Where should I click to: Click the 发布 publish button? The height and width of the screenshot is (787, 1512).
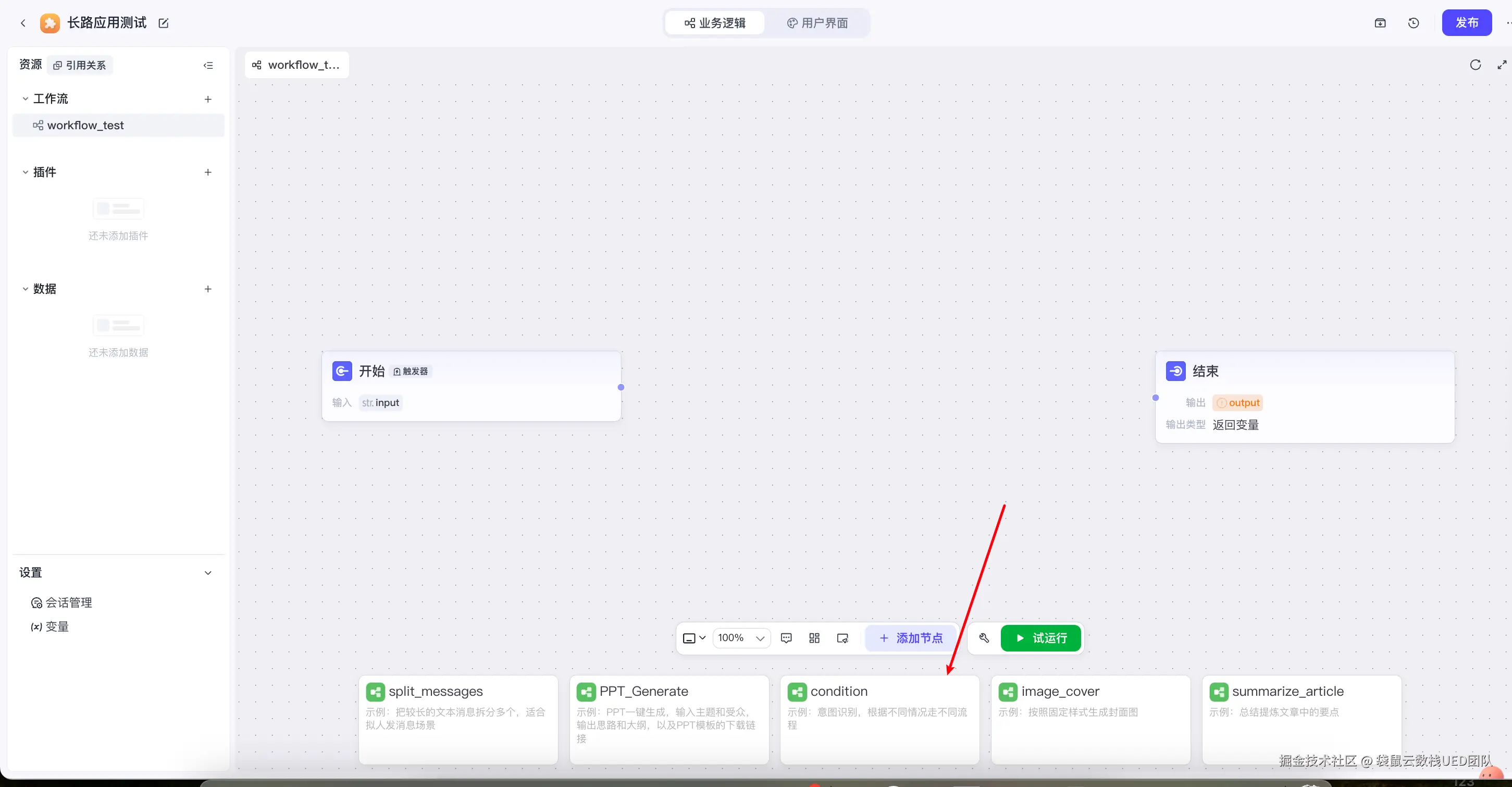pos(1466,23)
